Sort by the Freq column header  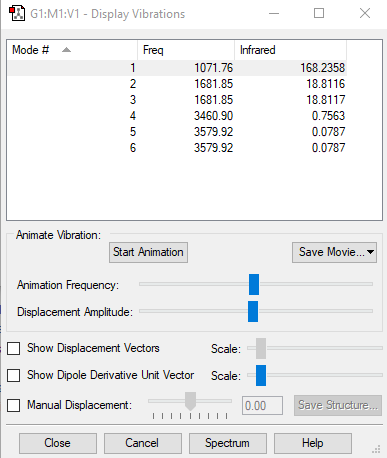tap(186, 50)
